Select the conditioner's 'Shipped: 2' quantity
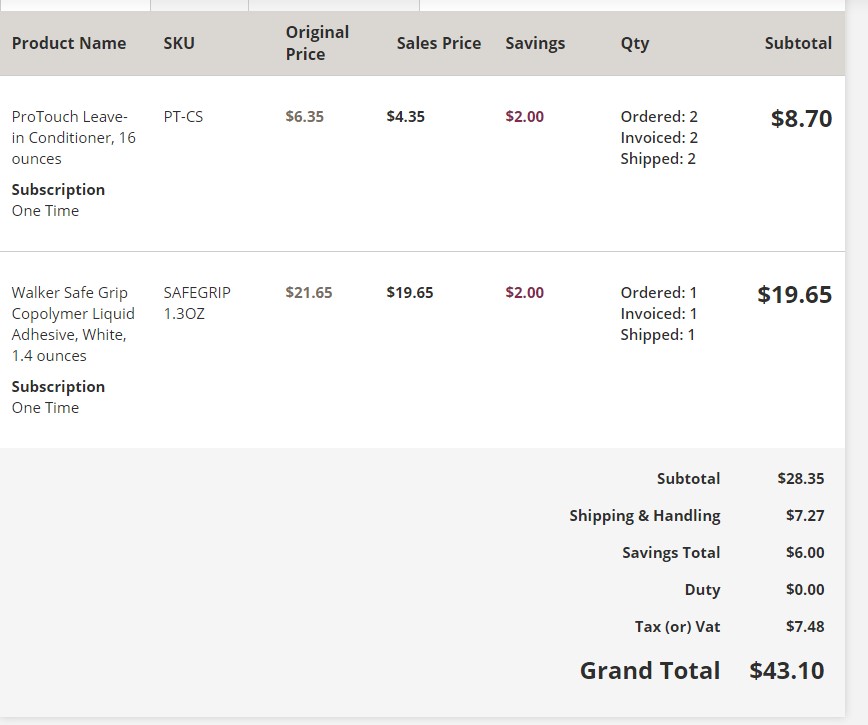 (658, 159)
